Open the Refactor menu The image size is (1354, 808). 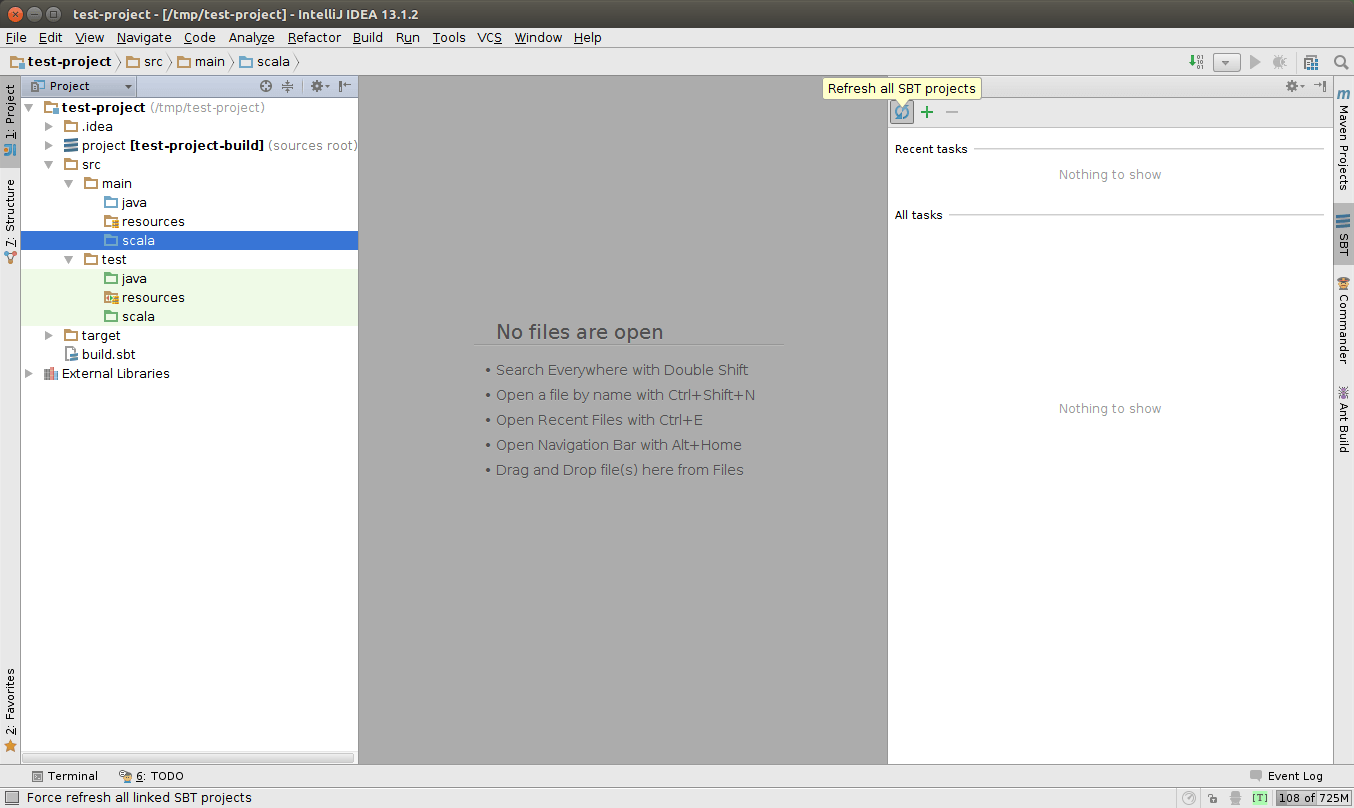[314, 37]
